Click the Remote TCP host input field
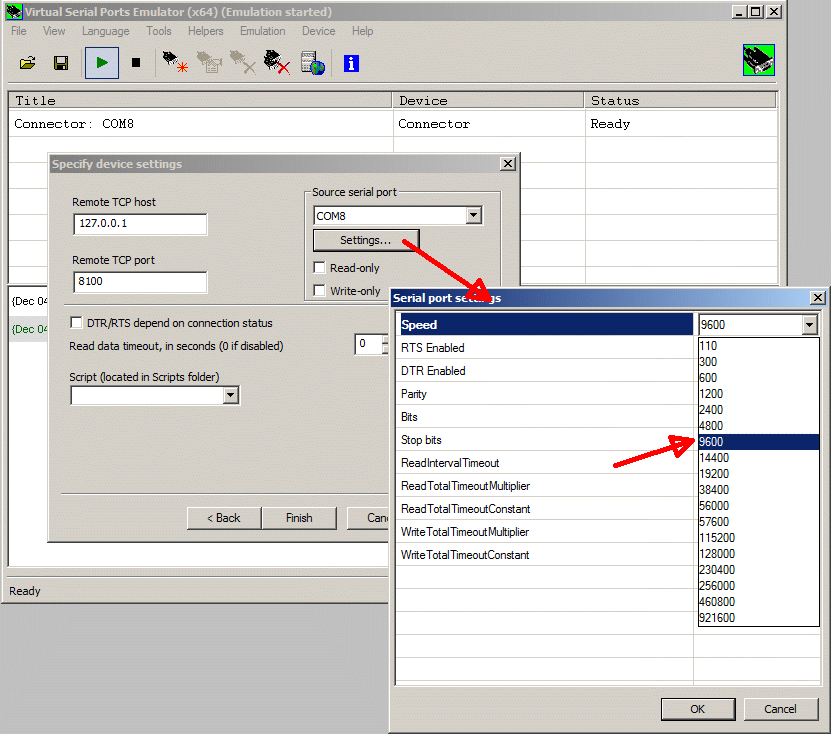The image size is (831, 734). (139, 224)
